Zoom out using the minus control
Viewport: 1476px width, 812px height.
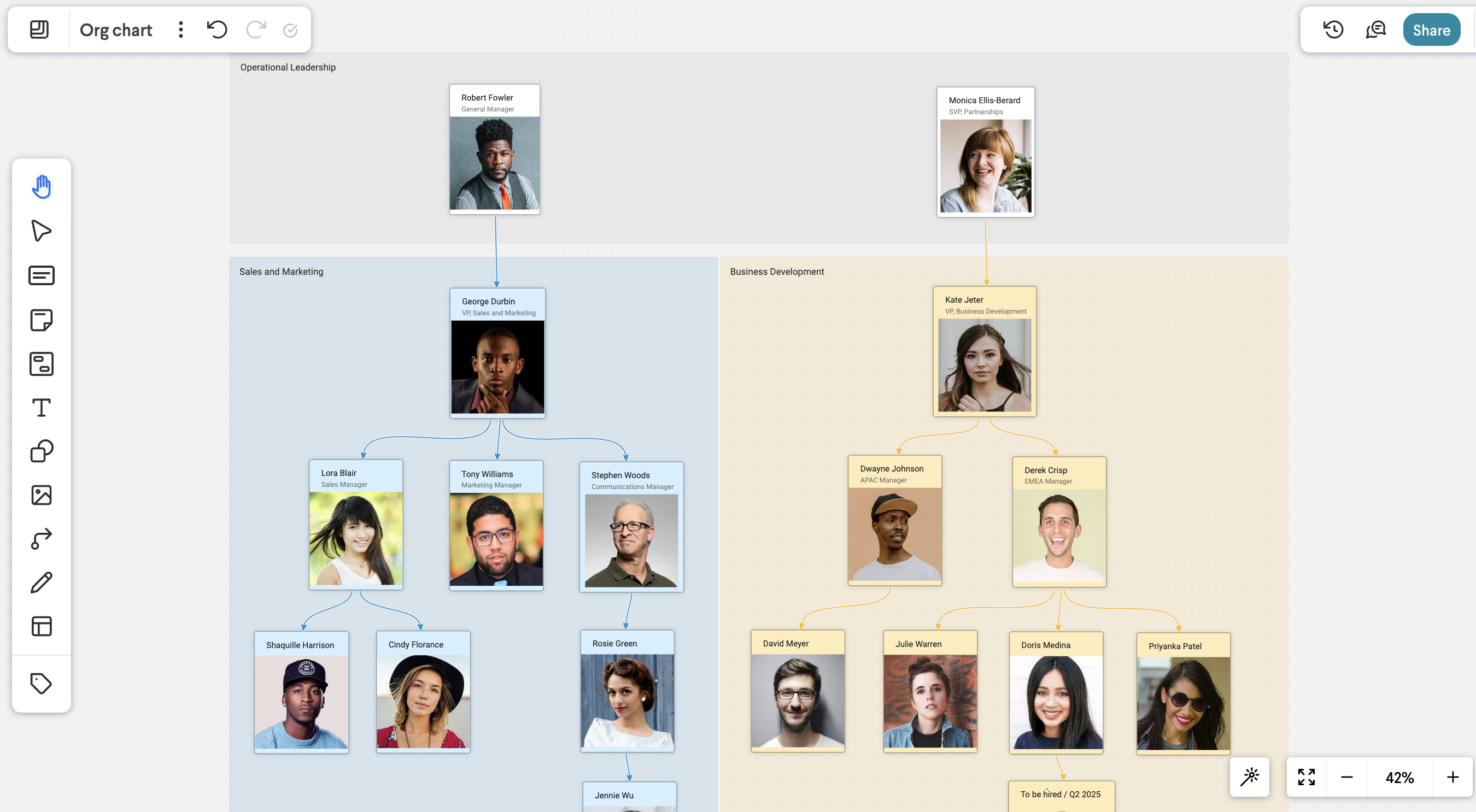point(1346,777)
